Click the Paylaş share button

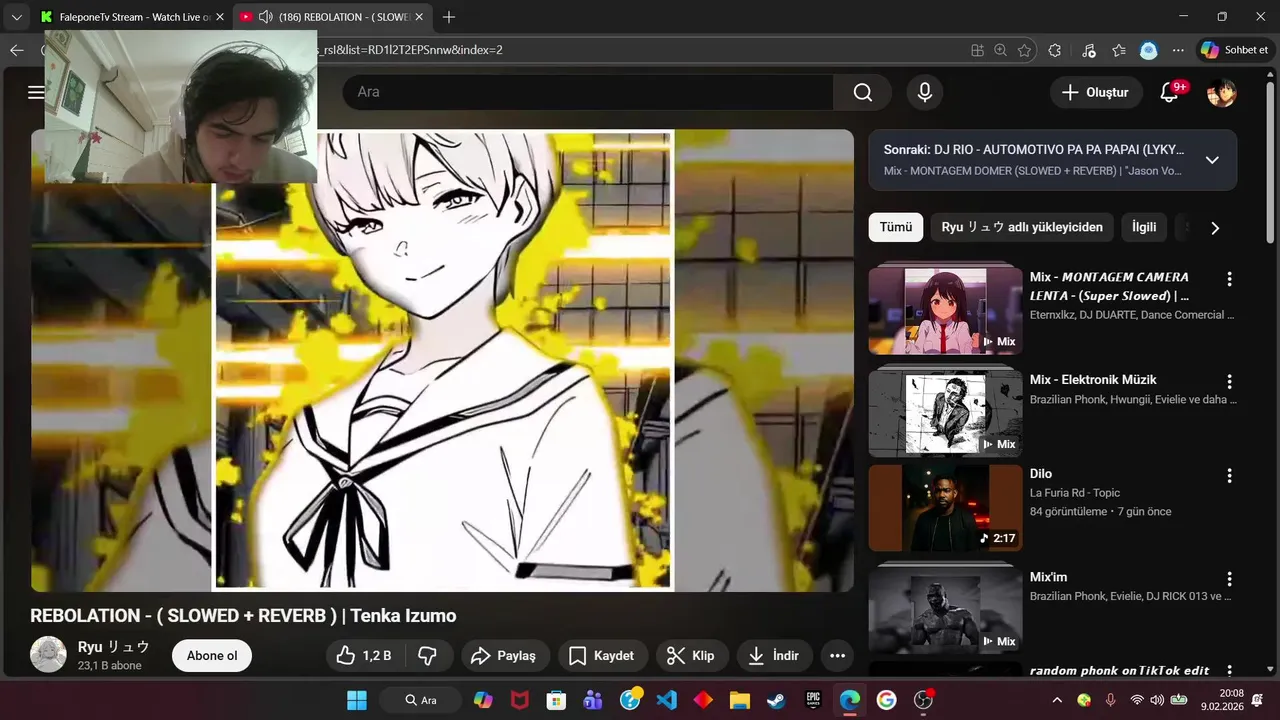point(505,656)
